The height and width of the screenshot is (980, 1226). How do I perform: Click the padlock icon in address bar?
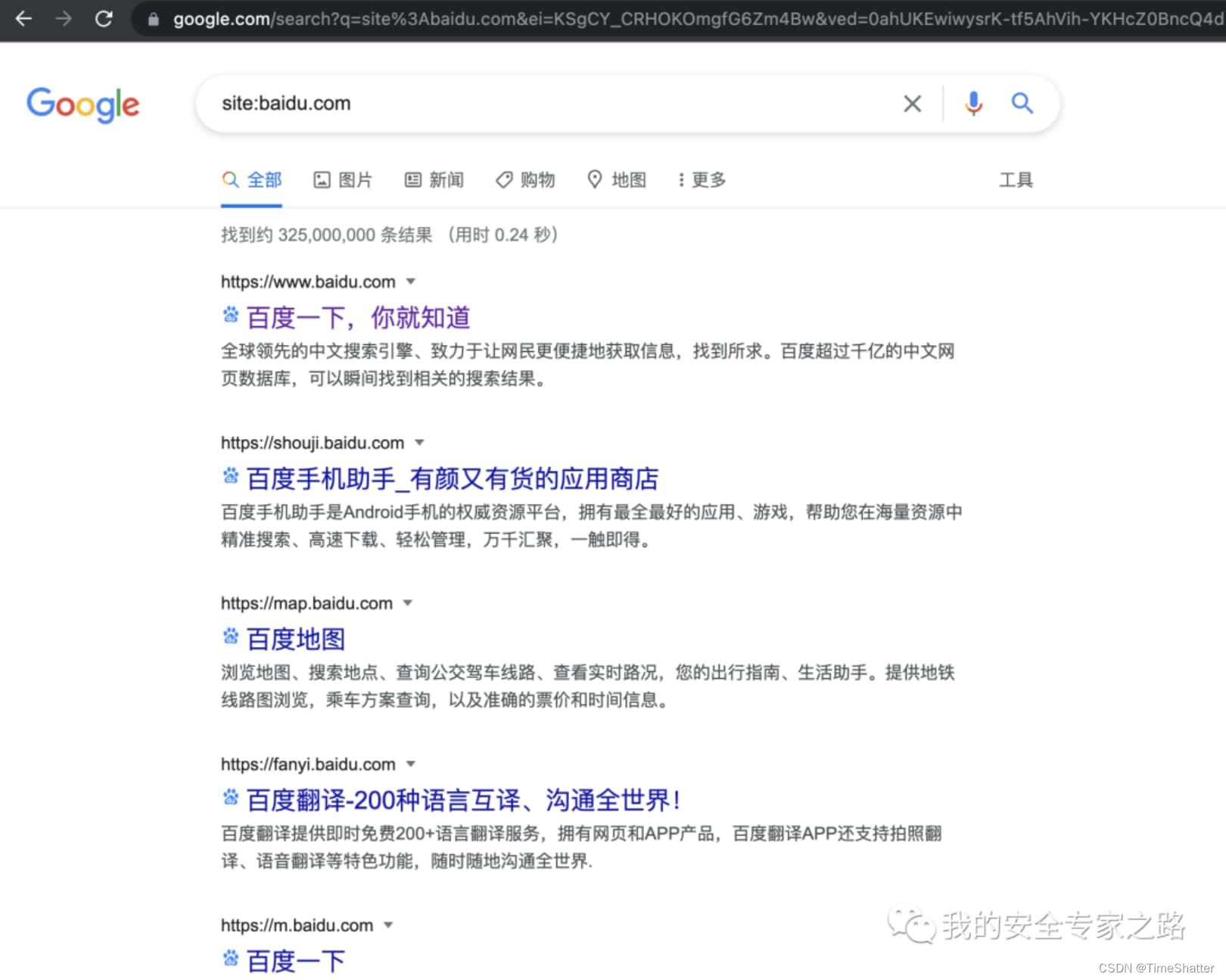[154, 19]
